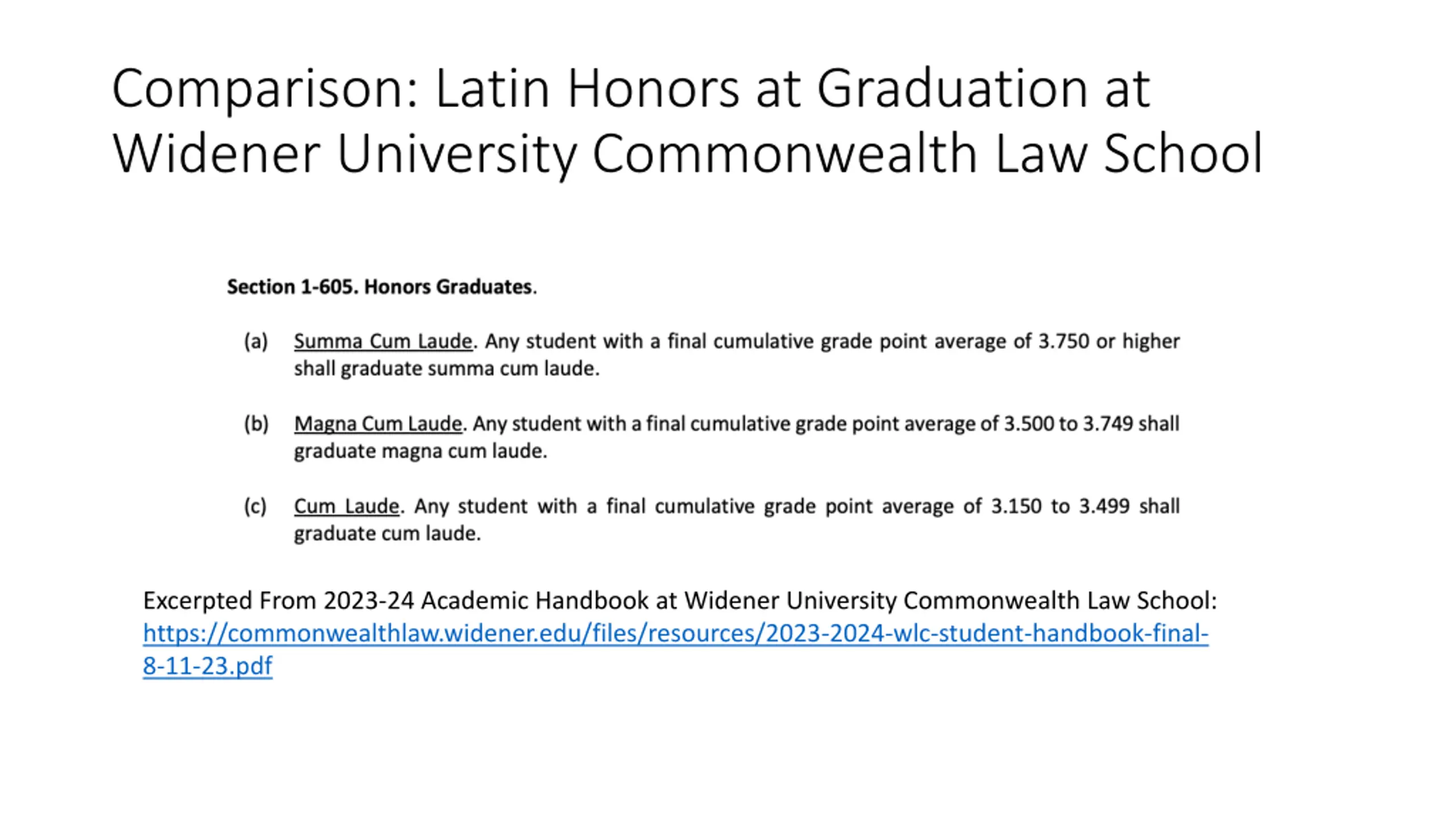This screenshot has width=1456, height=819.
Task: Click the line "shall graduate summa cum laude."
Action: point(446,369)
